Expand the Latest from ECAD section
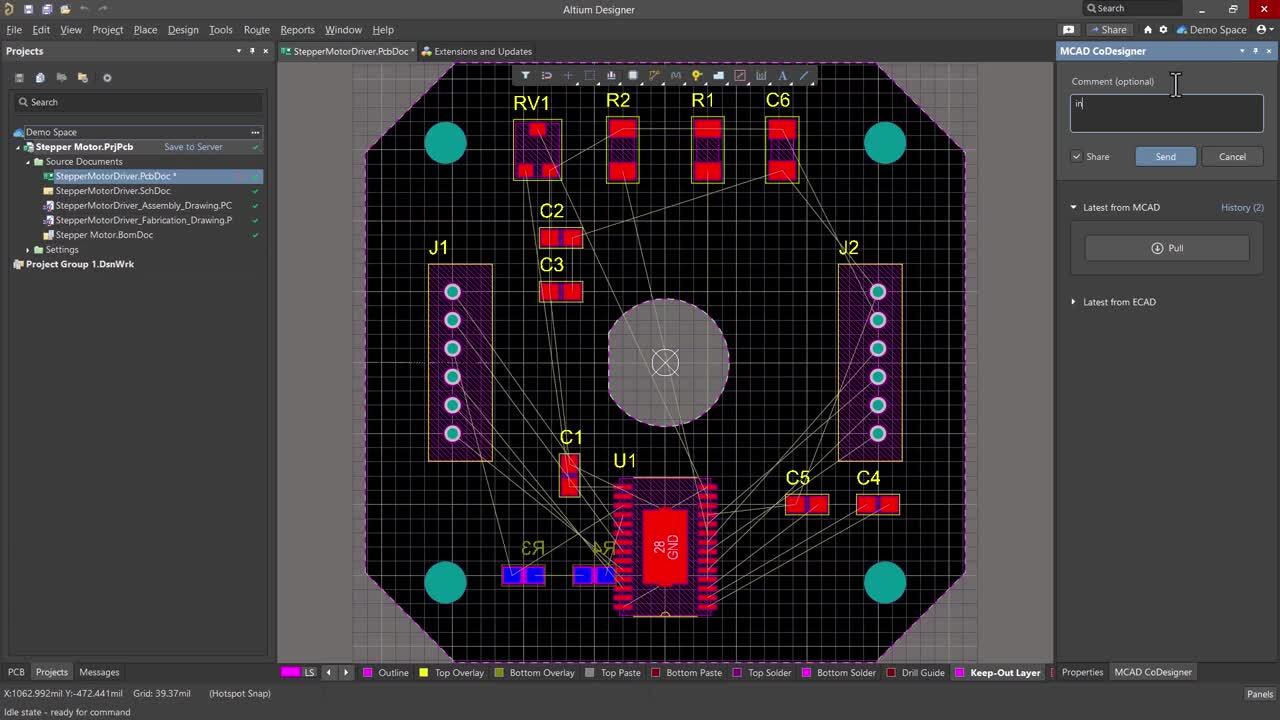This screenshot has height=720, width=1280. (1074, 302)
